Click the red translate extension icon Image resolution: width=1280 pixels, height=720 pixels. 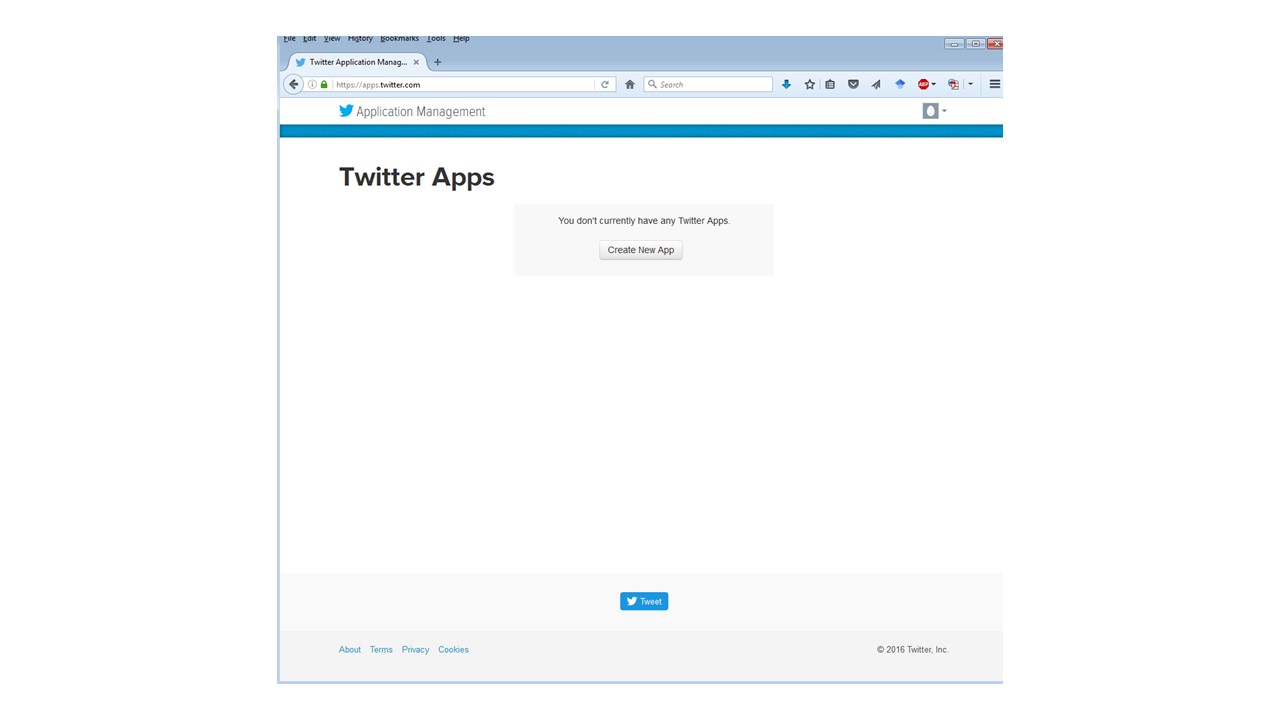(954, 85)
